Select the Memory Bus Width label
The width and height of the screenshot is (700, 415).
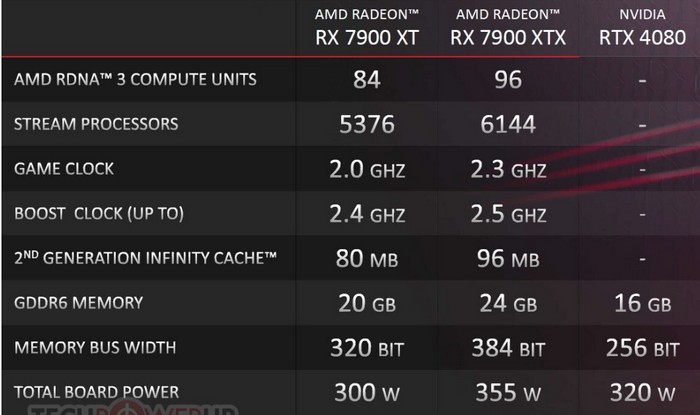pyautogui.click(x=95, y=348)
